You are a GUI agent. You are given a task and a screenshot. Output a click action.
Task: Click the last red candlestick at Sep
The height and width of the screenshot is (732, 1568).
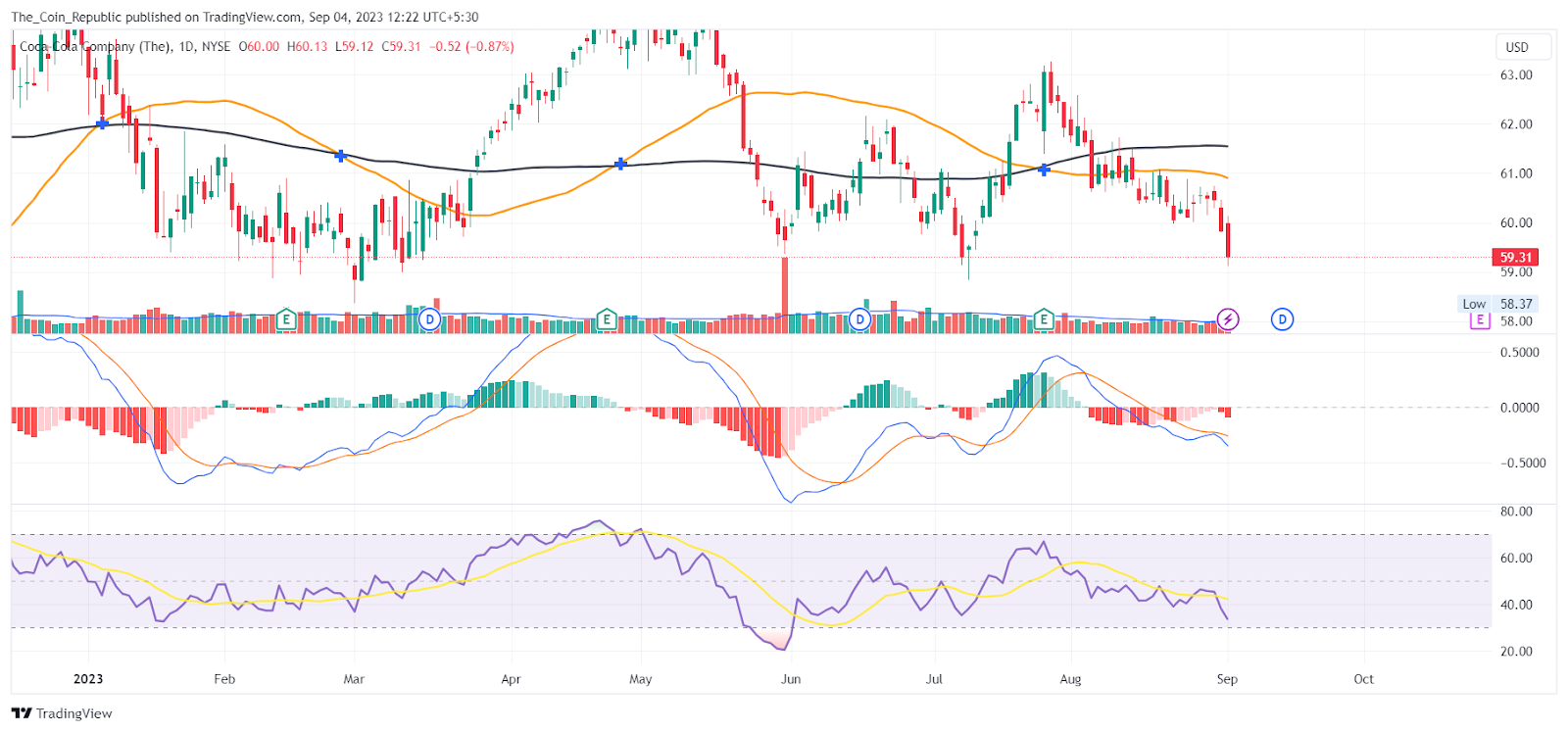click(x=1228, y=241)
